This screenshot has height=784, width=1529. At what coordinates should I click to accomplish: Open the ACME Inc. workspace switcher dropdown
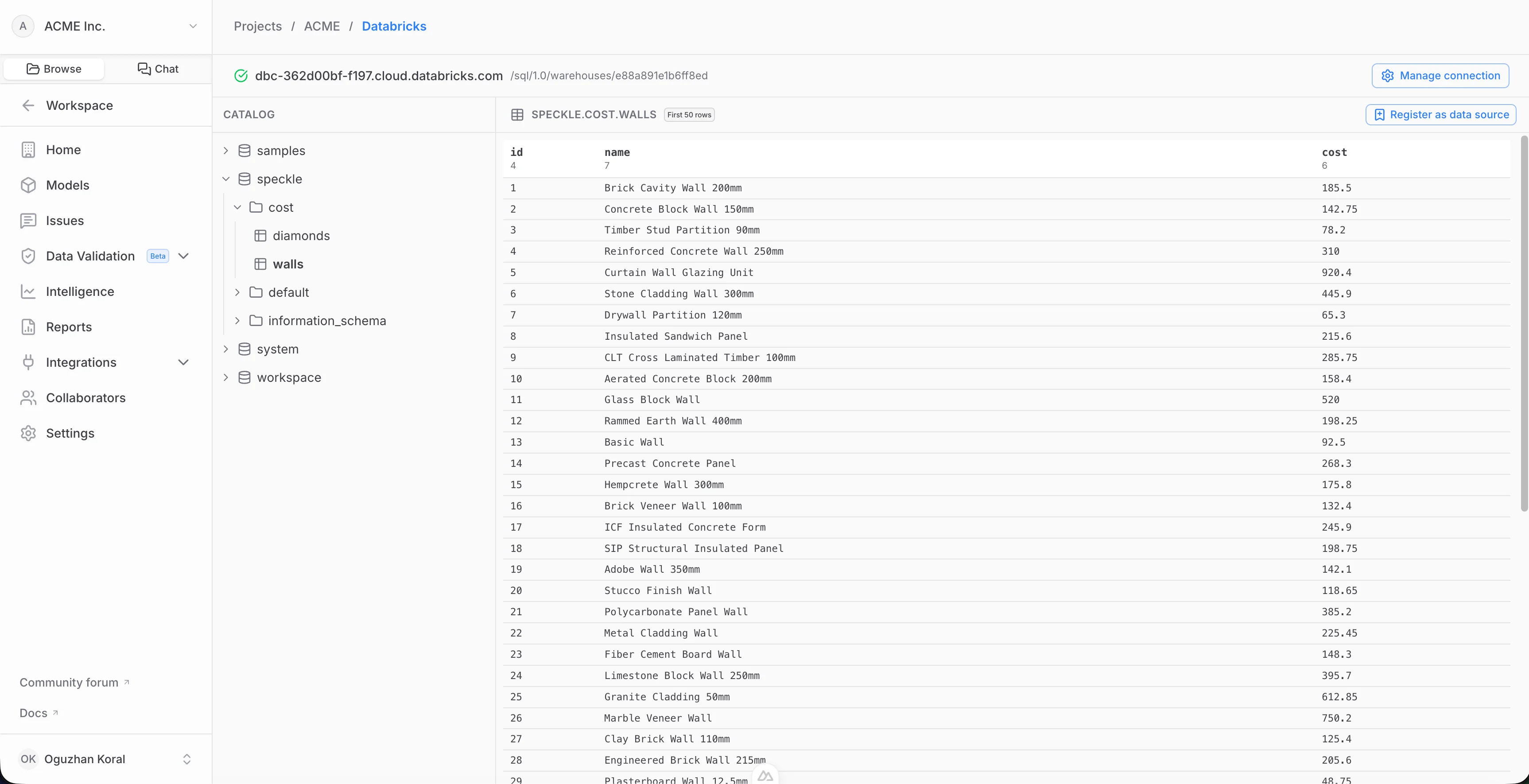click(x=193, y=26)
